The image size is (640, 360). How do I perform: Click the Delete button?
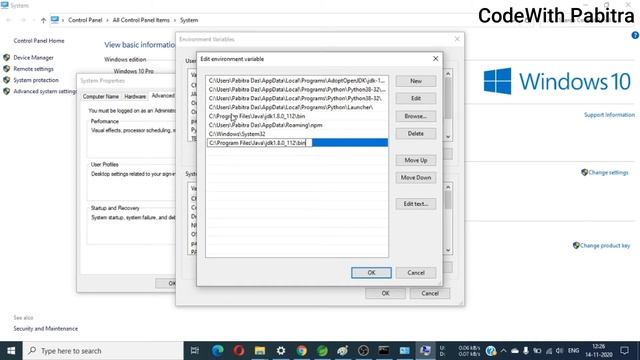pos(416,133)
